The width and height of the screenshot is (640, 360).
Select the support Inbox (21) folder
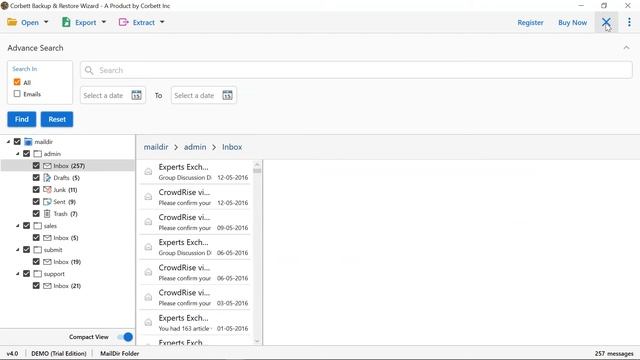[62, 286]
